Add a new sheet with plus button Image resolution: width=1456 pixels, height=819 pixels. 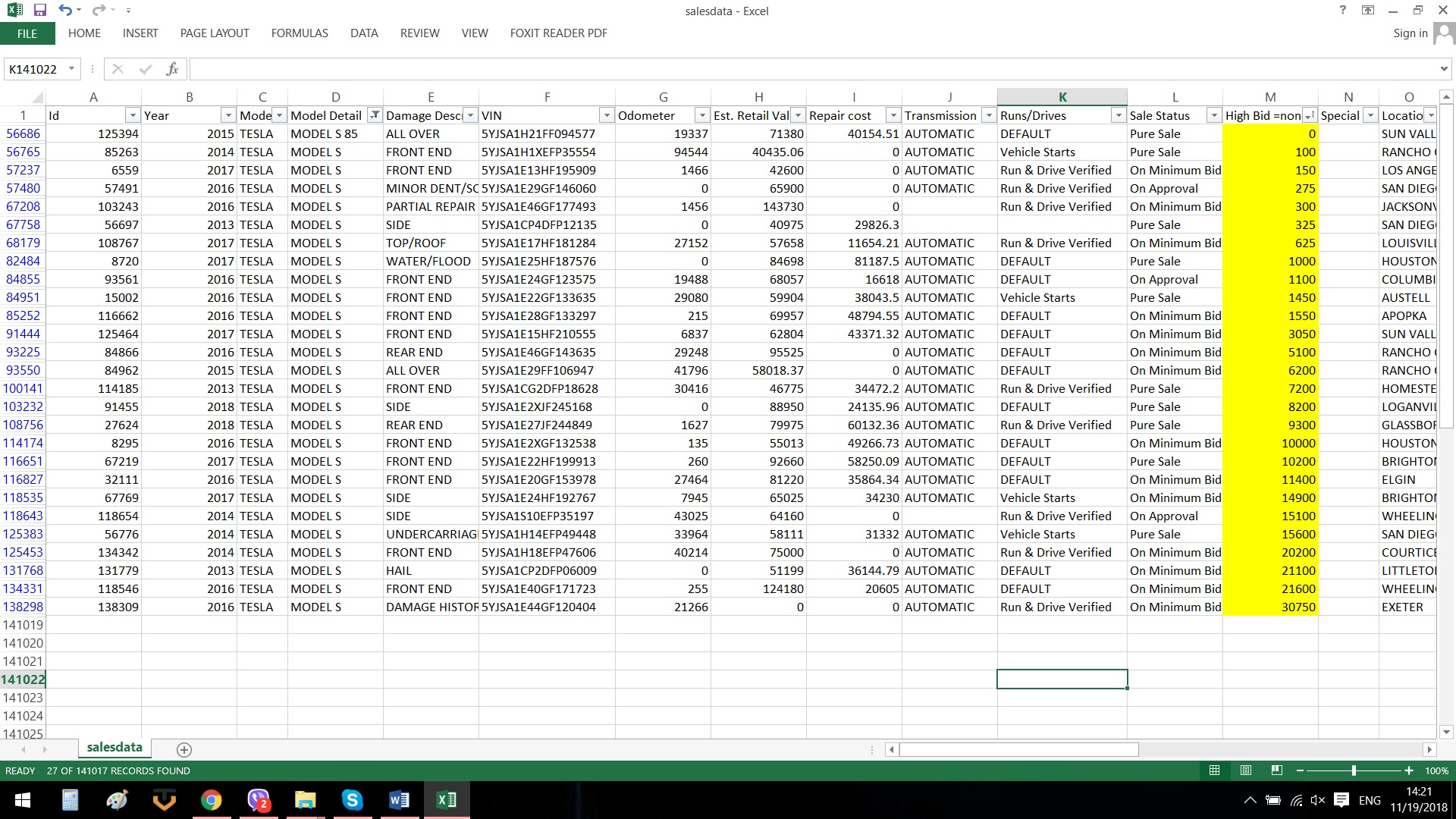tap(184, 749)
